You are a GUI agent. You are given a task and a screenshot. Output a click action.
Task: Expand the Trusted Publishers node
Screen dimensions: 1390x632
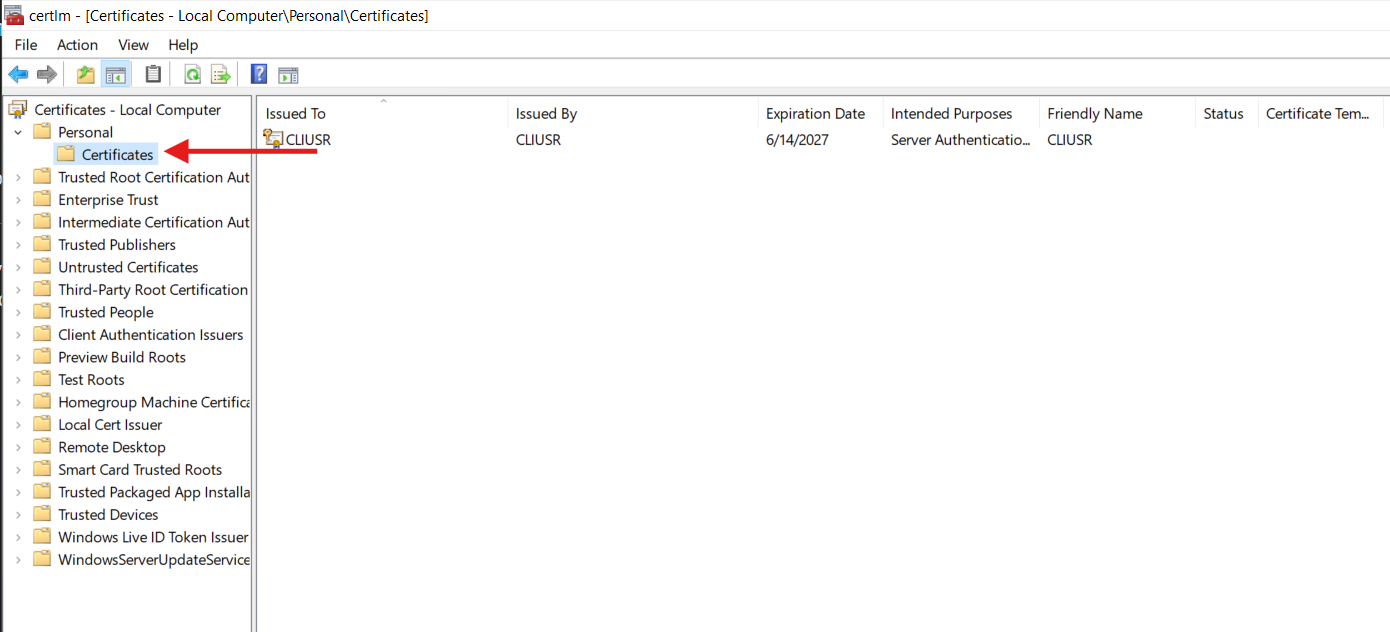tap(18, 245)
